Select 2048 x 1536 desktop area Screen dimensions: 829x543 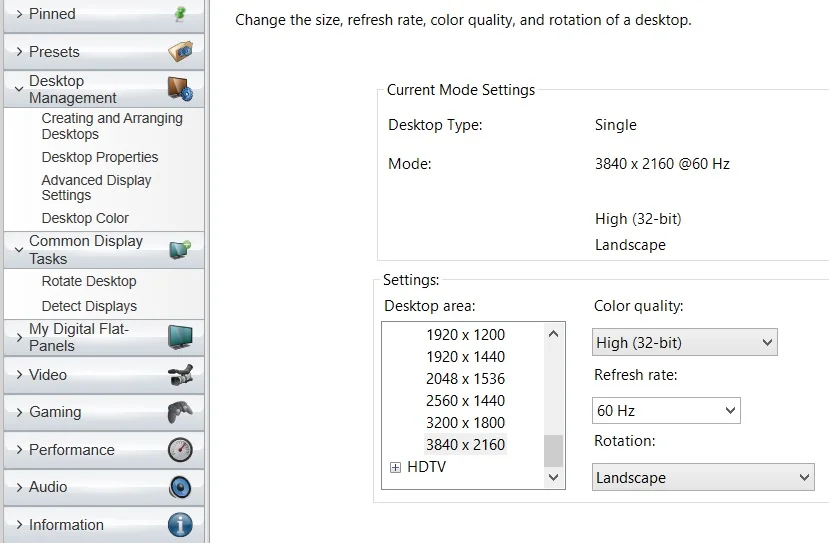(x=465, y=379)
